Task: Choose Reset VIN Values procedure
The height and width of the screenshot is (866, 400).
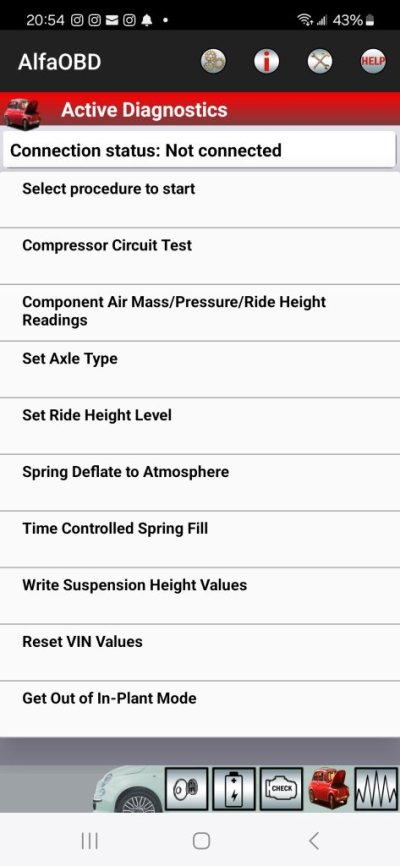Action: coord(200,652)
